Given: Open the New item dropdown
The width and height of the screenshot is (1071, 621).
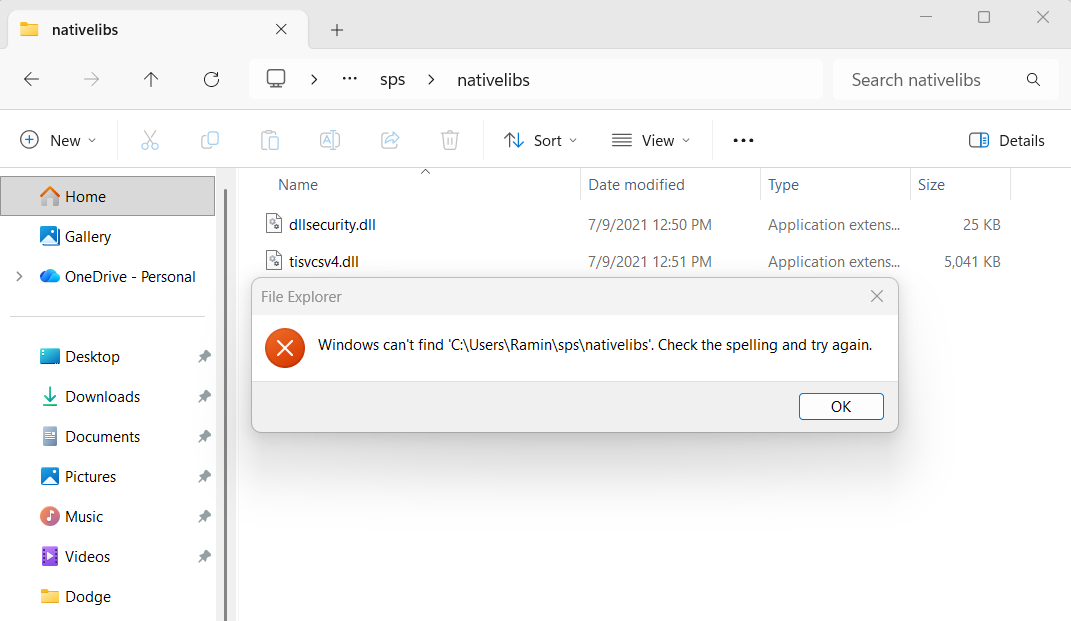Looking at the screenshot, I should [x=58, y=140].
